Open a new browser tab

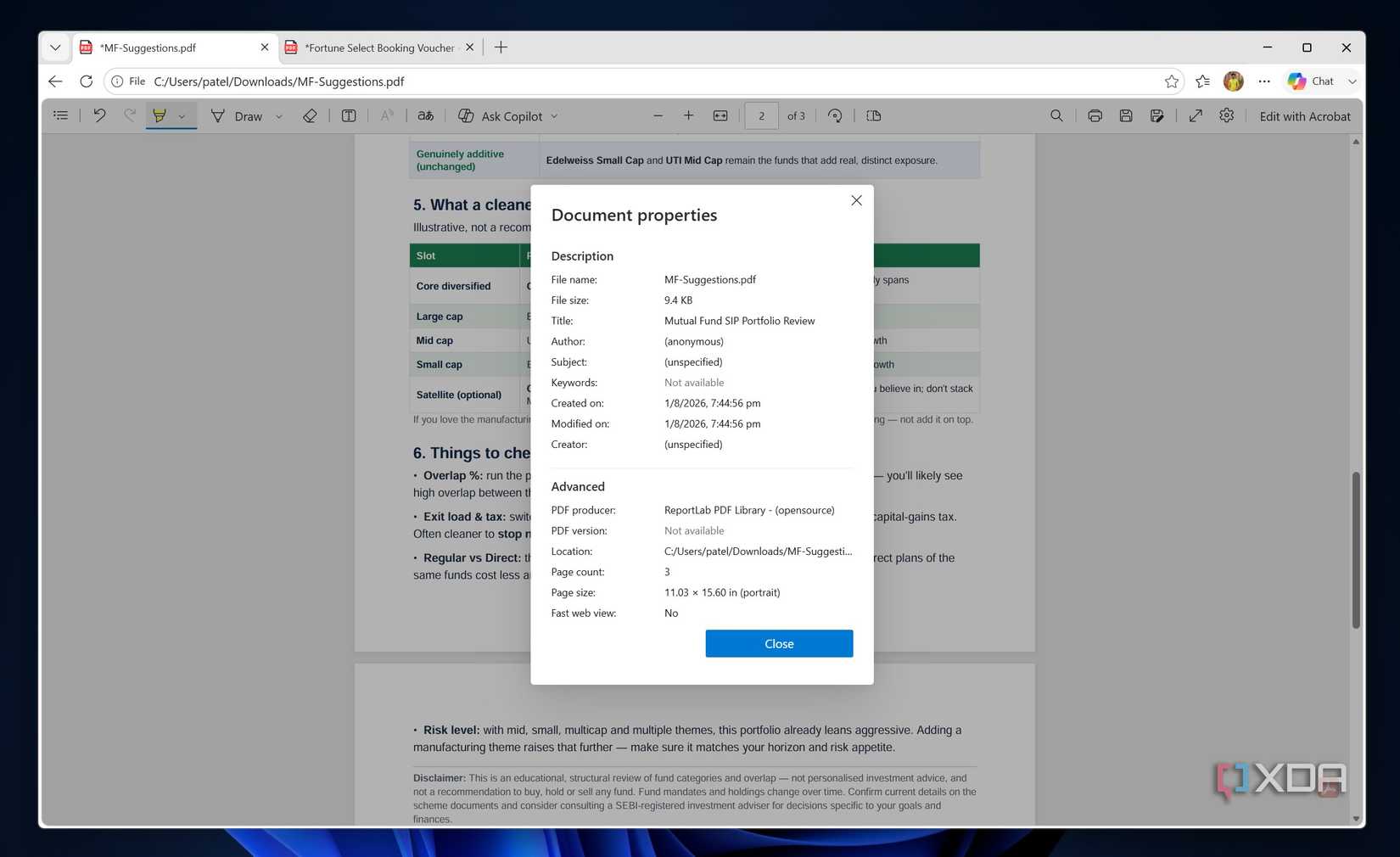[x=501, y=48]
